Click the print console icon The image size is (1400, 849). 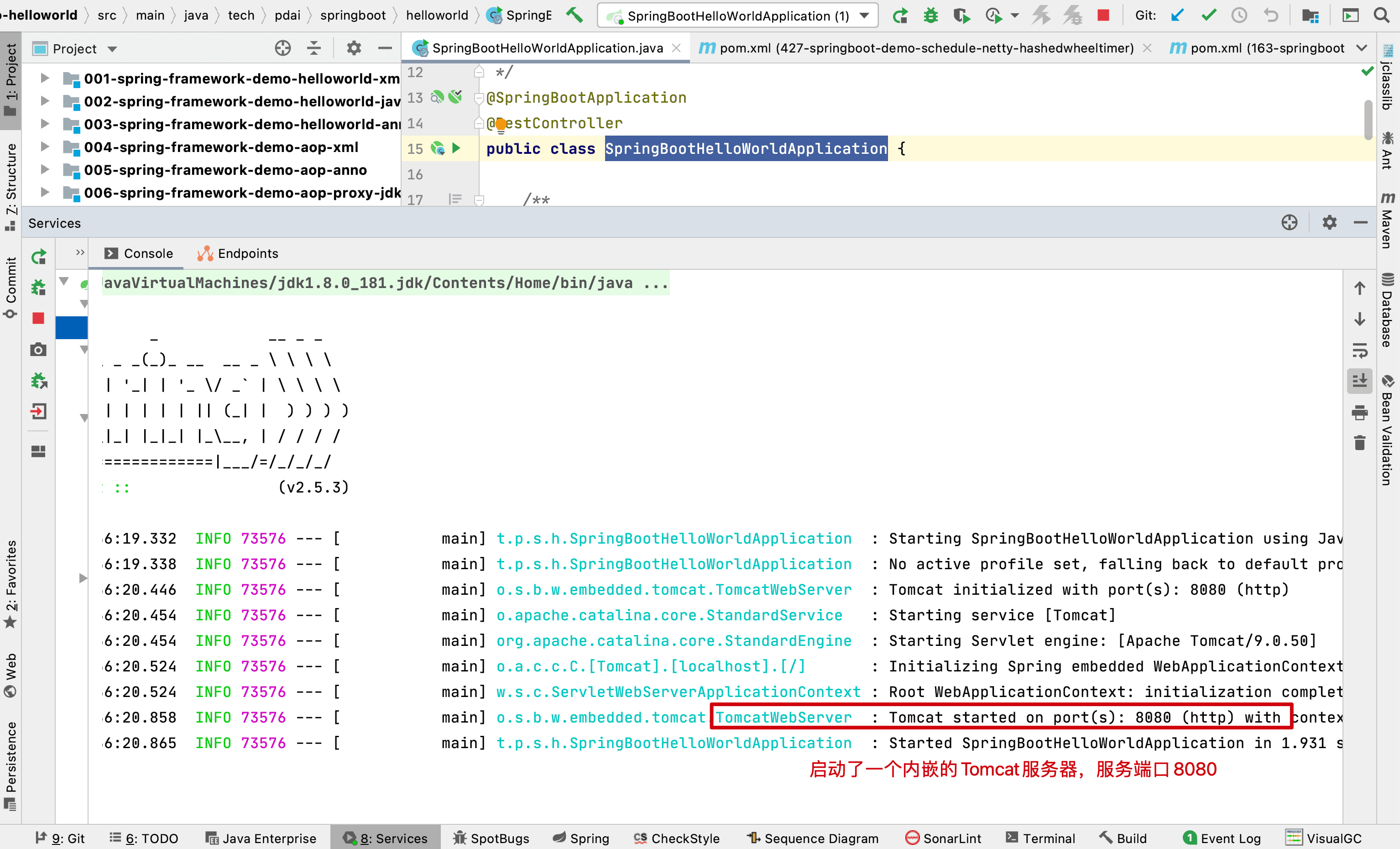click(x=1359, y=412)
